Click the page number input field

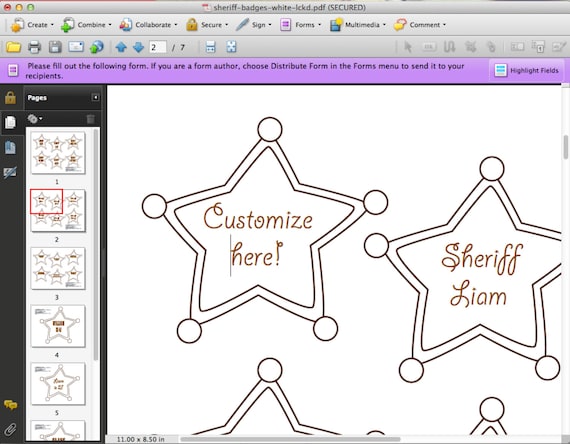(158, 47)
